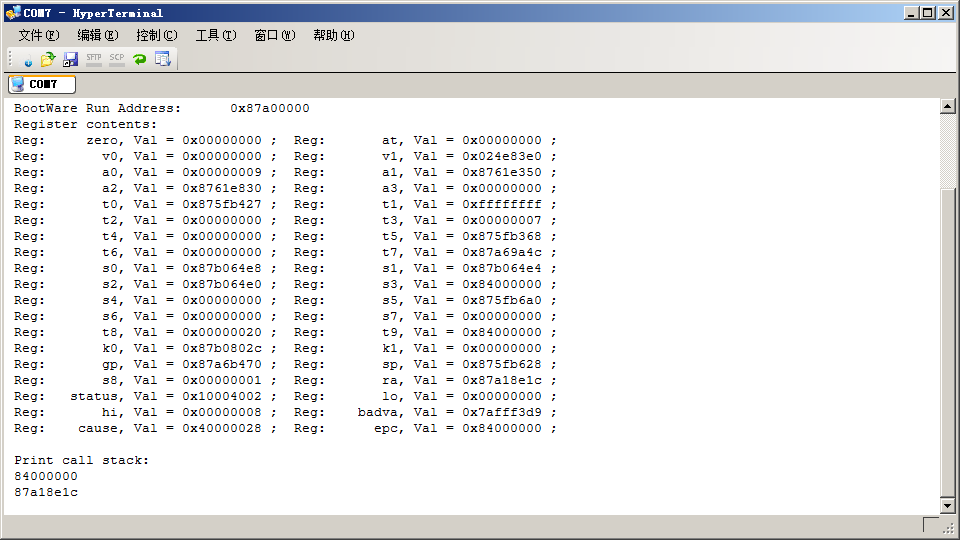Click the t0 value 0x875fb427
Screen dimensions: 960x540
[222, 204]
